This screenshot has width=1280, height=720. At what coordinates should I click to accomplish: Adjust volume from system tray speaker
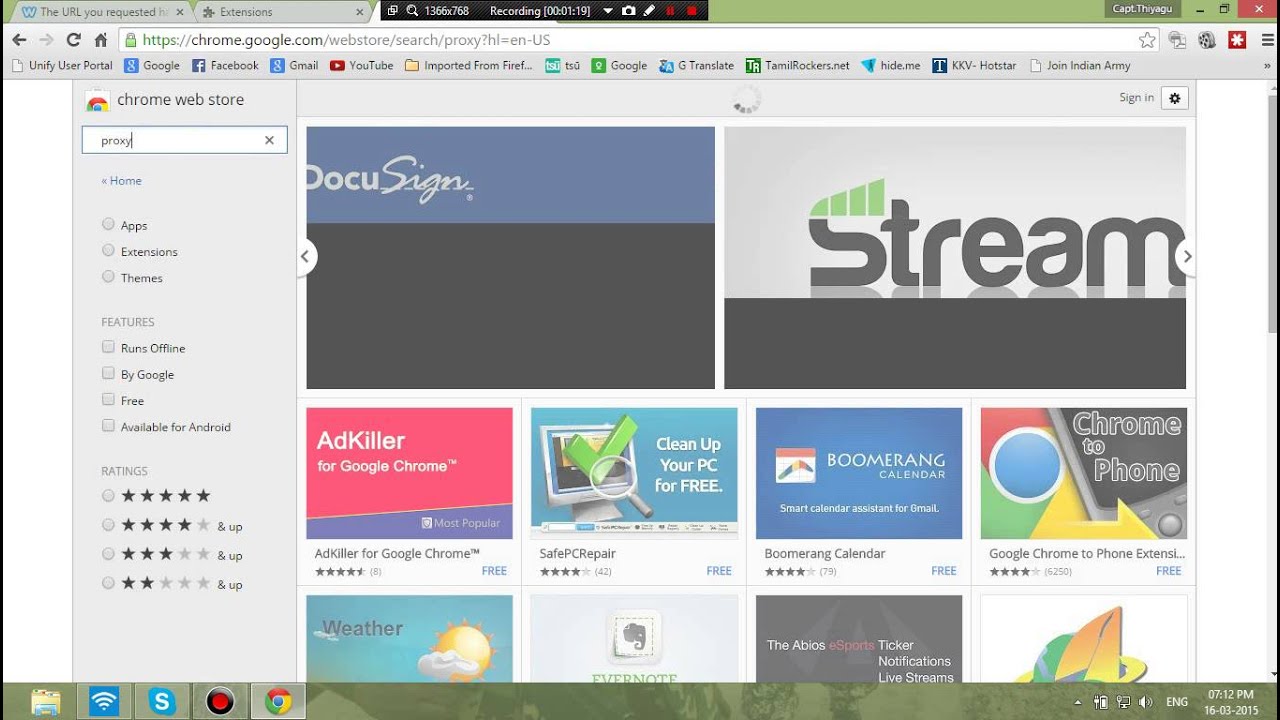1146,702
